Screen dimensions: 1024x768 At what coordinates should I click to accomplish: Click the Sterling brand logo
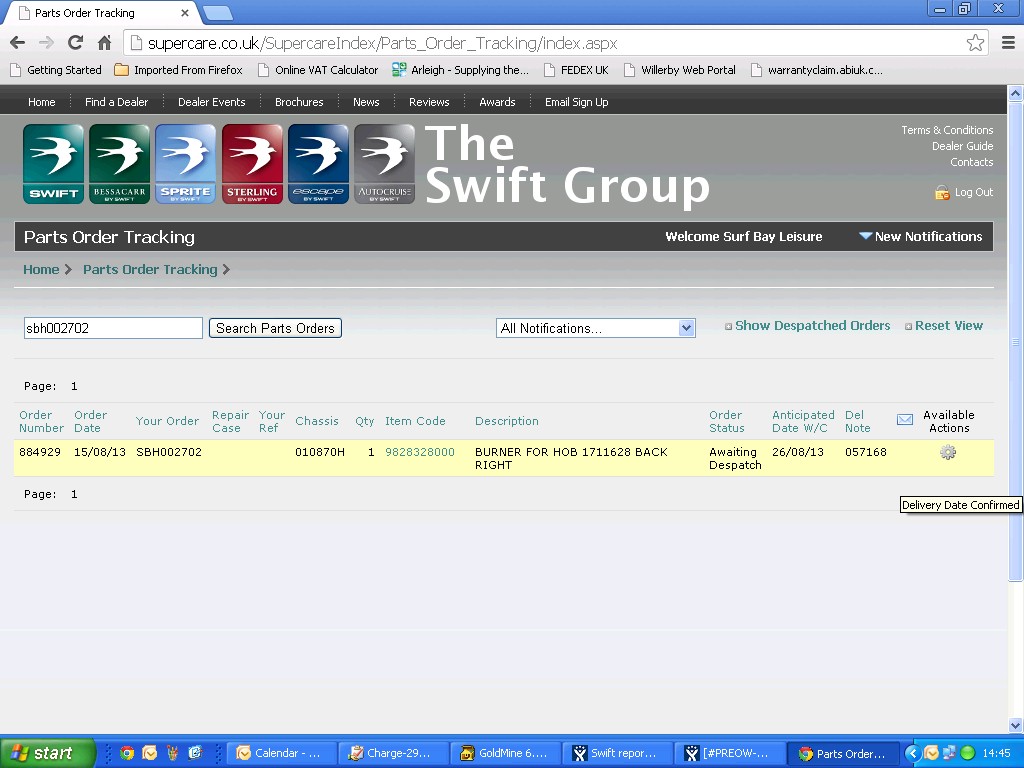[252, 164]
